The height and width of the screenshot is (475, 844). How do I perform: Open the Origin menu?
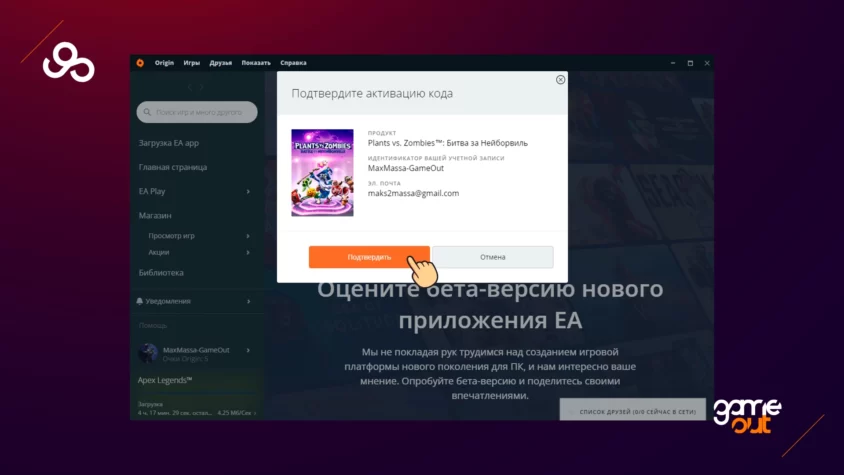(x=164, y=63)
